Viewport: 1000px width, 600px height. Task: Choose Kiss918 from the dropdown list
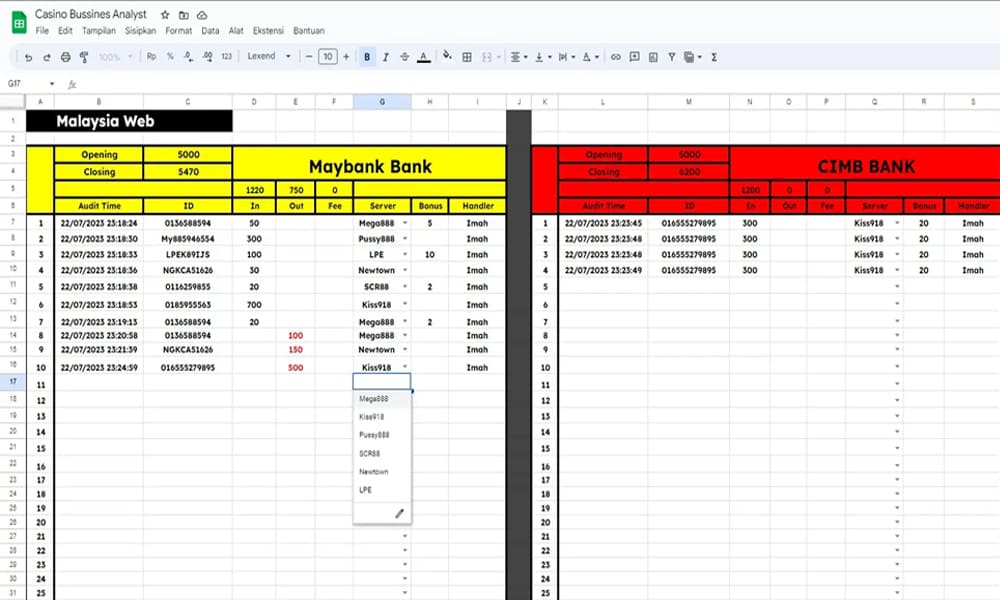[382, 416]
